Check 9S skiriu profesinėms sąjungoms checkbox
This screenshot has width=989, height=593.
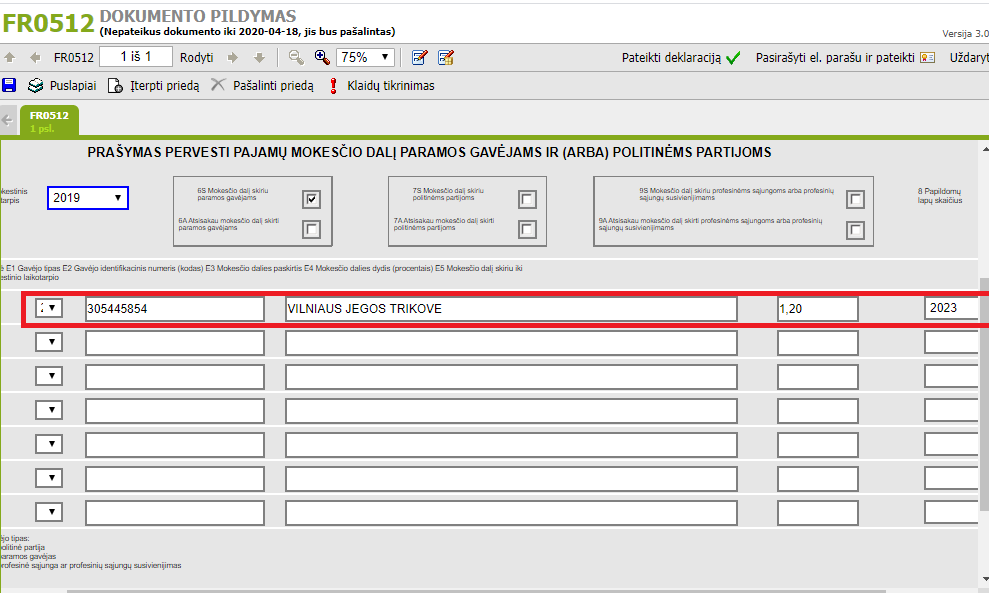pos(855,199)
